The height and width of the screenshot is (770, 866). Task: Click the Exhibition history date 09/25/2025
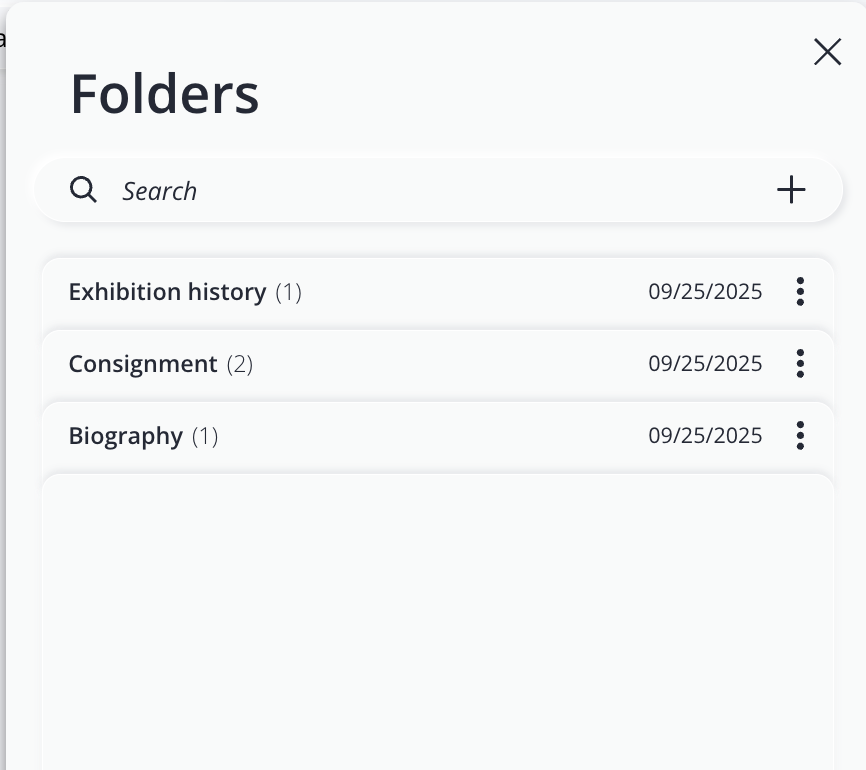click(705, 292)
